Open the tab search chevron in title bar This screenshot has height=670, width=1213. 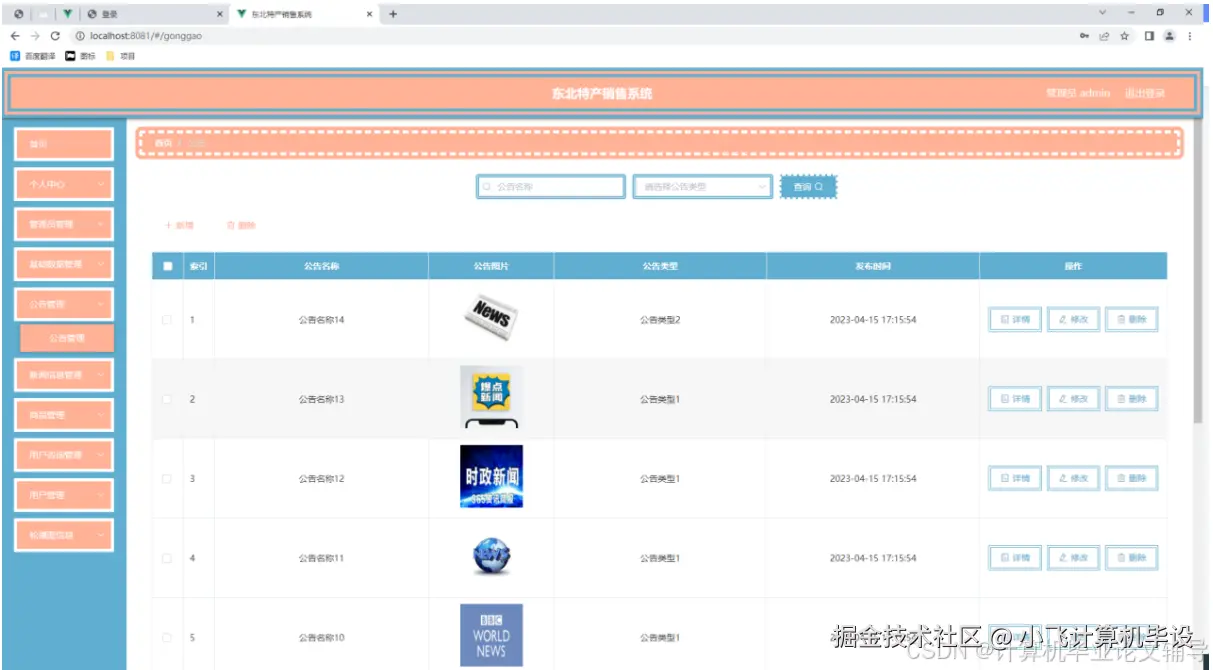(1103, 13)
